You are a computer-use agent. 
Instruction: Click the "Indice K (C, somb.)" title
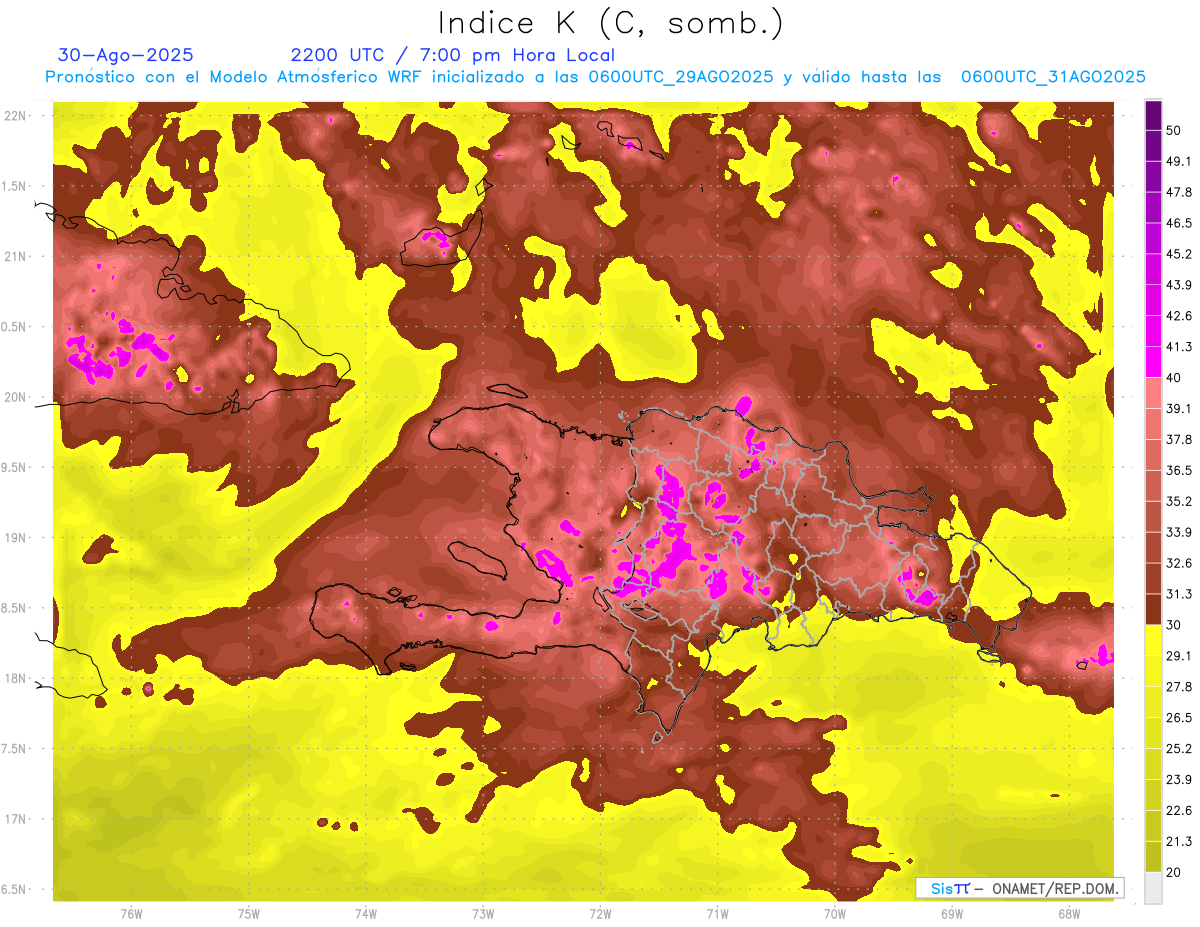(610, 23)
